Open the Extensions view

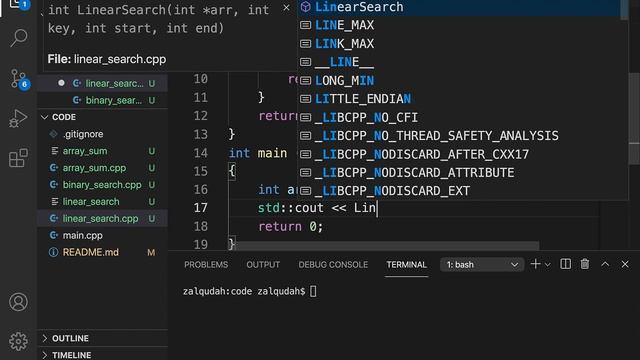[18, 158]
